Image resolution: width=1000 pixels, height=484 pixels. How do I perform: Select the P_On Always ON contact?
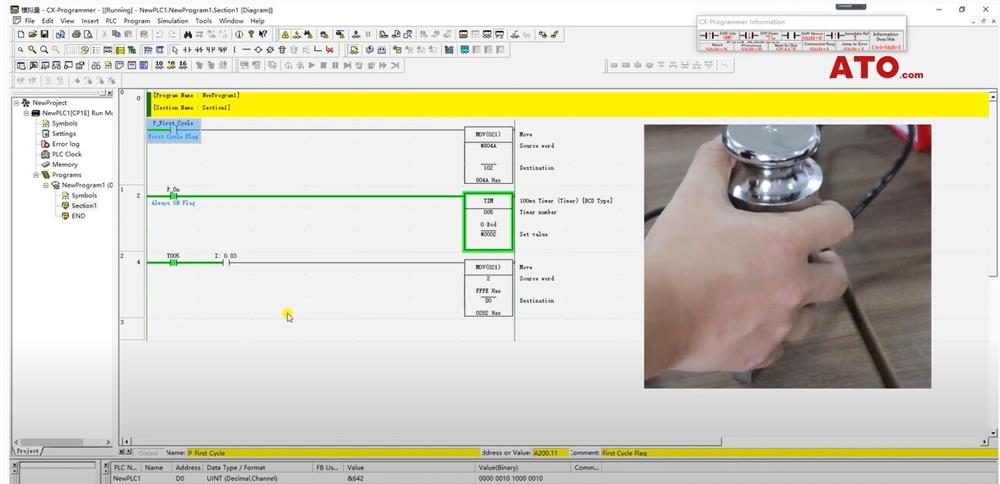pos(173,196)
